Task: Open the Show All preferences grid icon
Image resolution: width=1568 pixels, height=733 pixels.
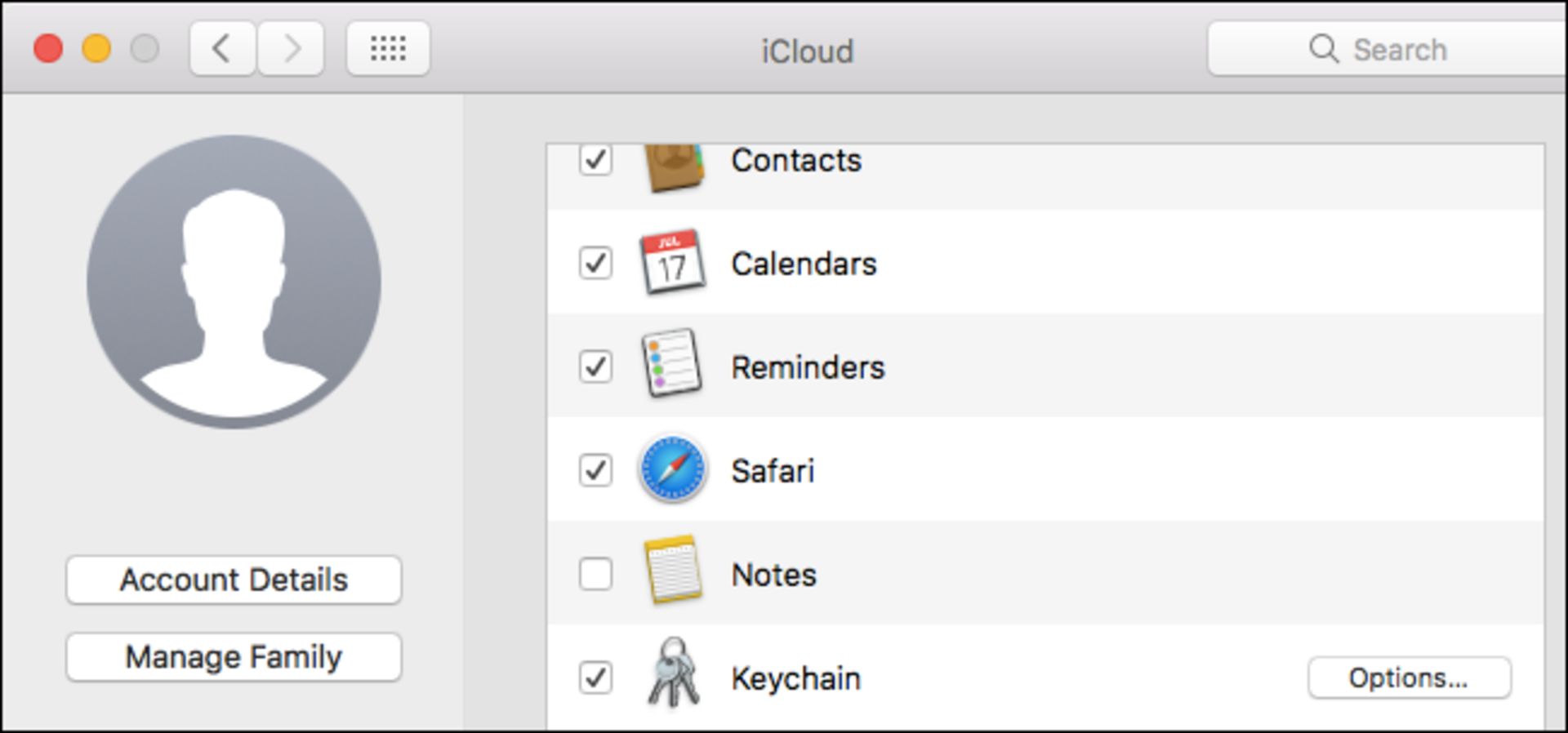Action: [388, 48]
